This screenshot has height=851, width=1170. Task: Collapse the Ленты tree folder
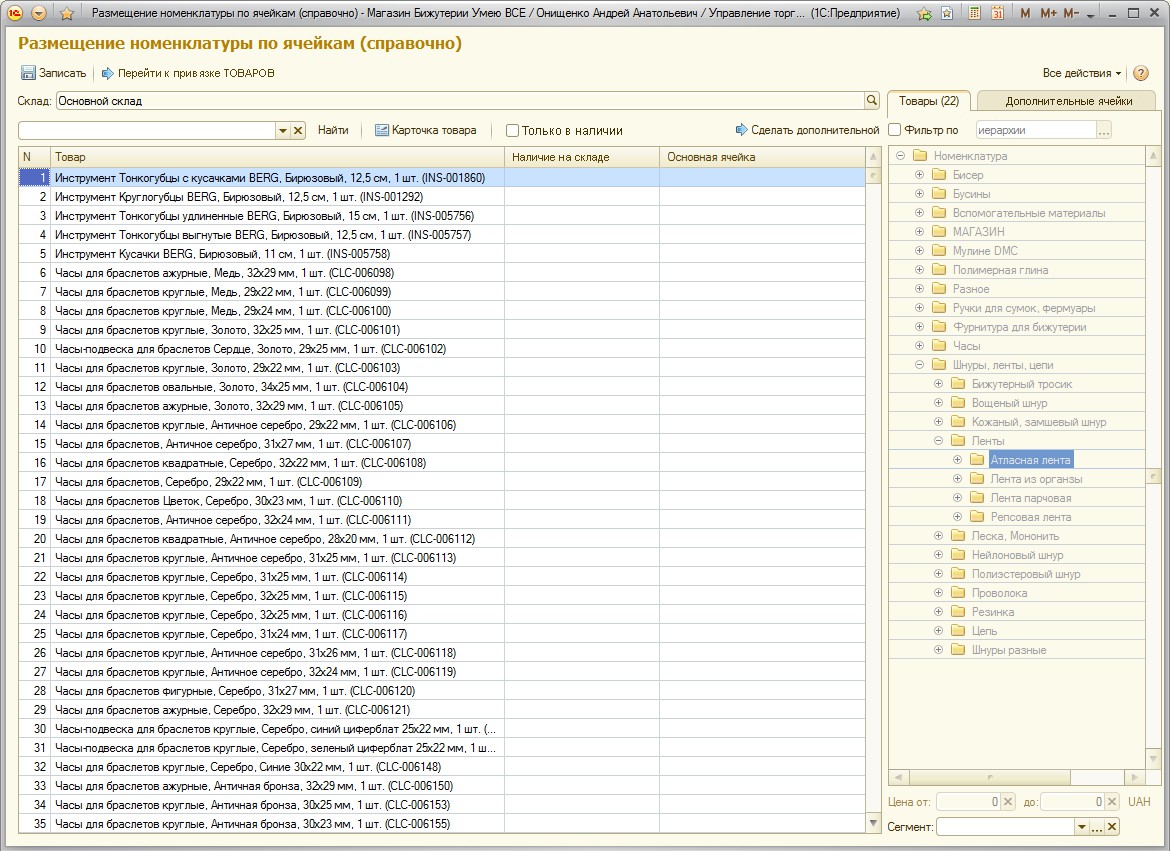tap(938, 441)
